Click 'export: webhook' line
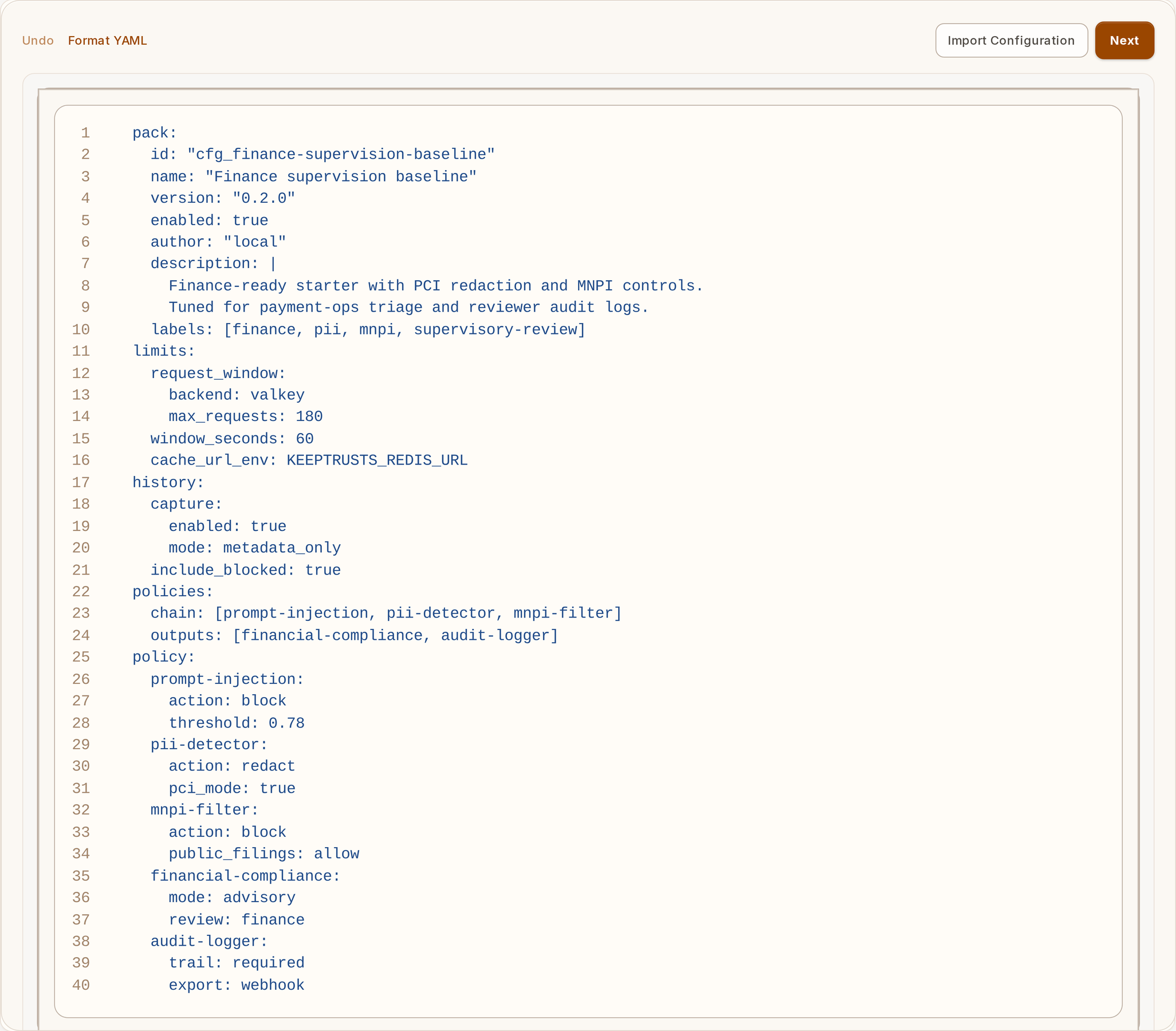1176x1031 pixels. click(237, 986)
